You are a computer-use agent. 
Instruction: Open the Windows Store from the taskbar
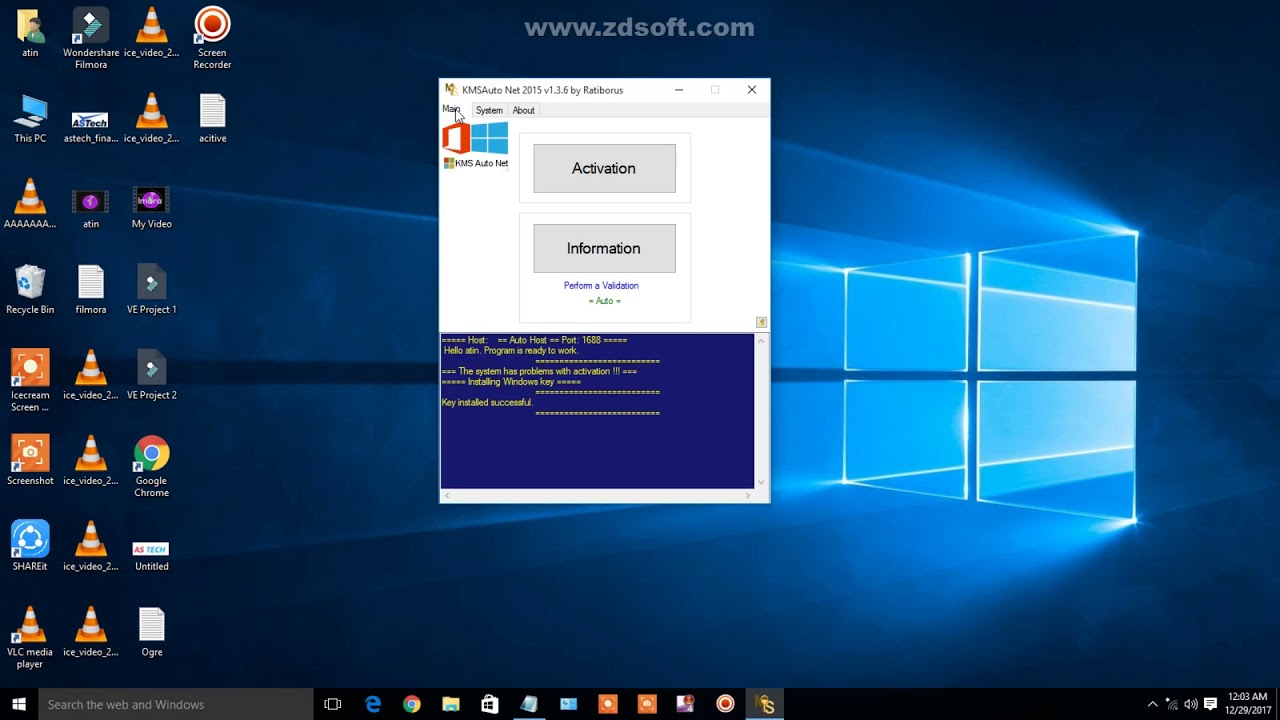(x=490, y=704)
